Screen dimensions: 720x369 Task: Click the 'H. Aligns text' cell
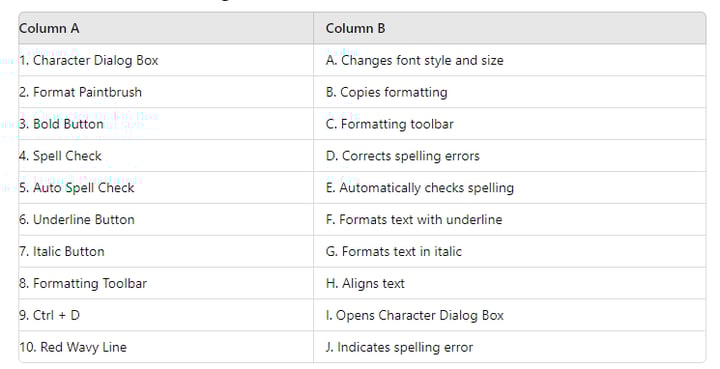(x=510, y=283)
